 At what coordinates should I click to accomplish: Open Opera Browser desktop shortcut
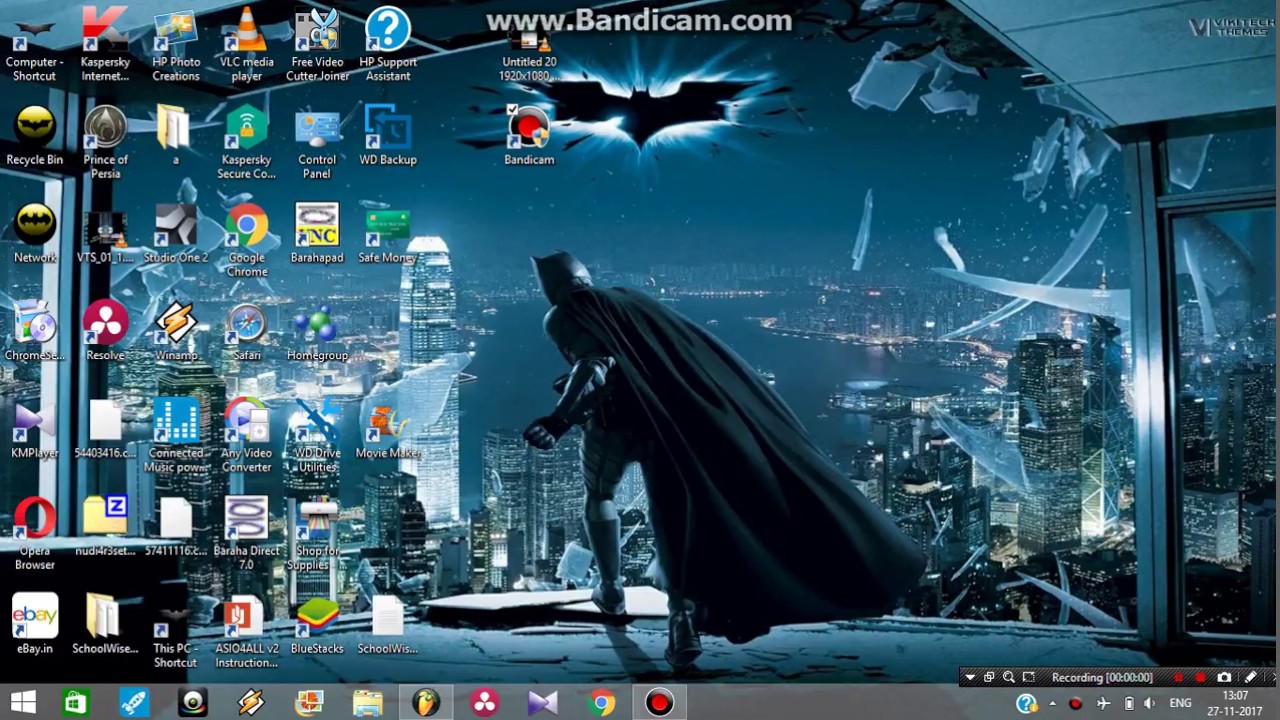(x=34, y=533)
